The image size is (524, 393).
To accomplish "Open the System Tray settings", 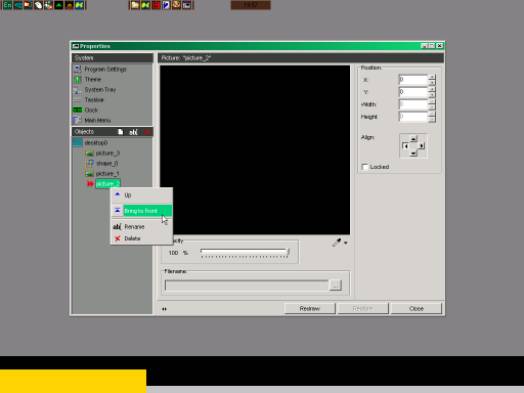I will click(x=100, y=90).
